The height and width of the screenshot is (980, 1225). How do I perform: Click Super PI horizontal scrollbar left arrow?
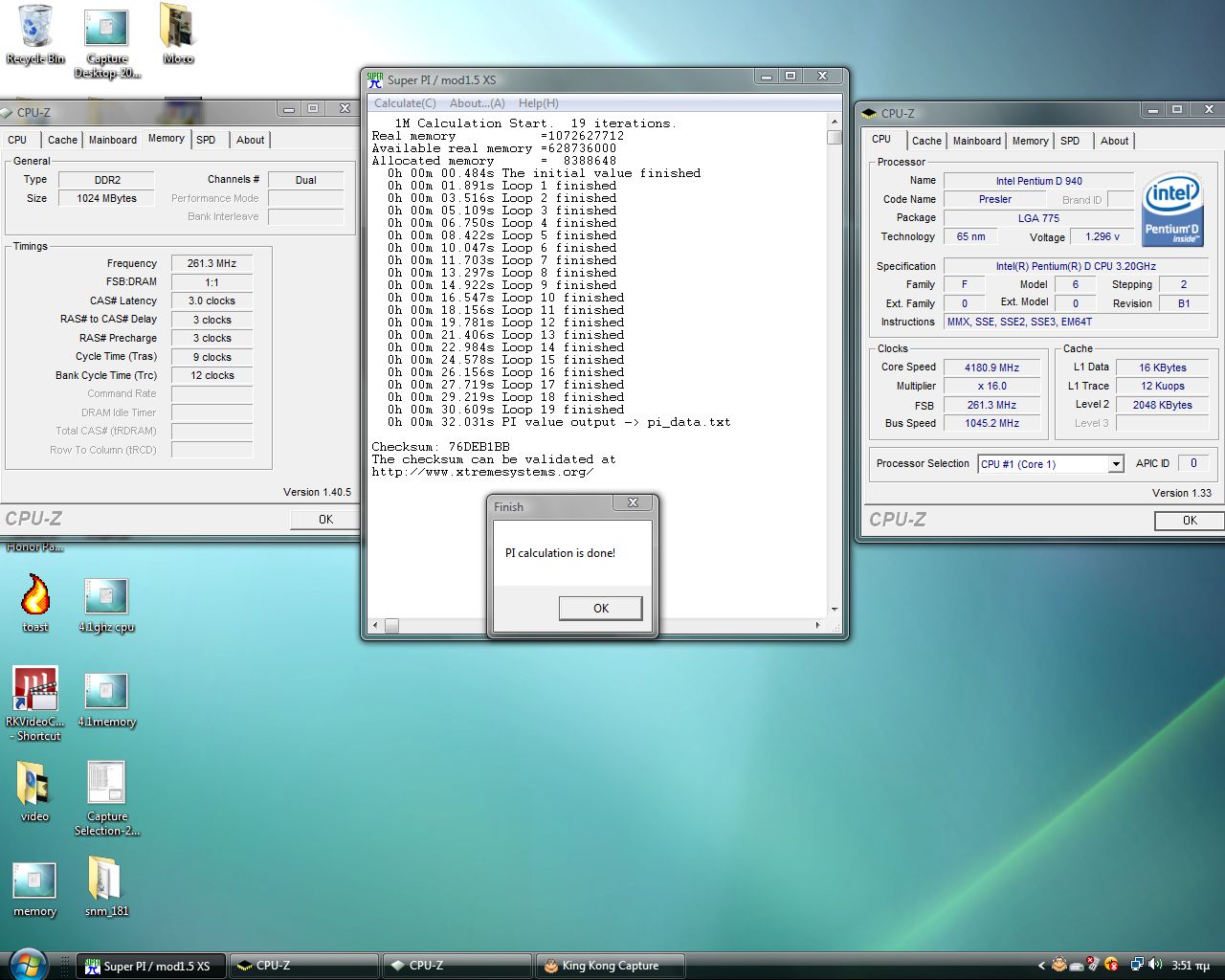[x=375, y=625]
